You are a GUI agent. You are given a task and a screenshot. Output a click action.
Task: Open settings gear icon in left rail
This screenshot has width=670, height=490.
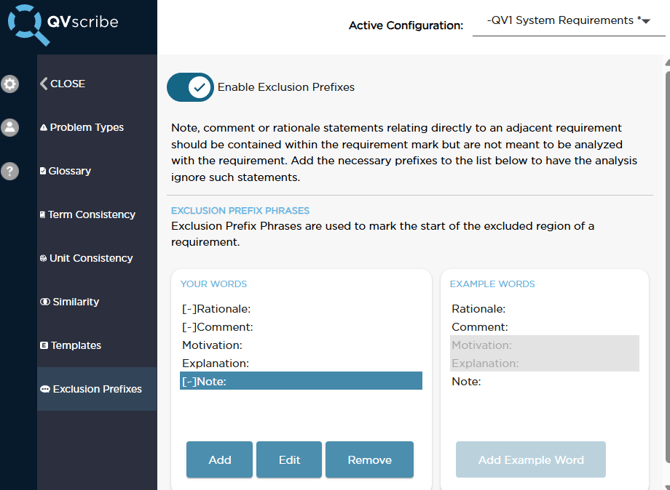pos(10,84)
